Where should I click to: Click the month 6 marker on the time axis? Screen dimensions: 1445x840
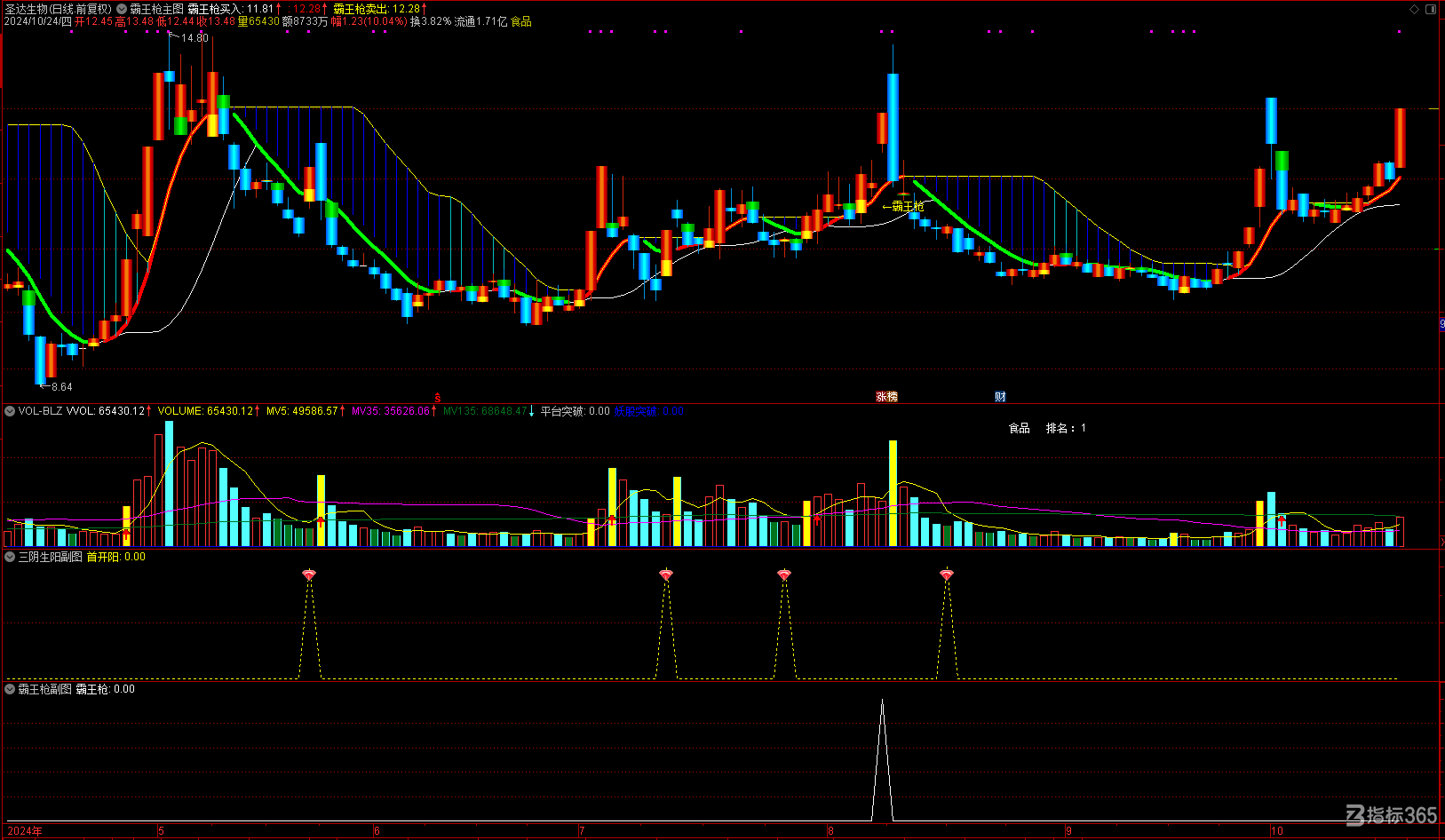[377, 831]
